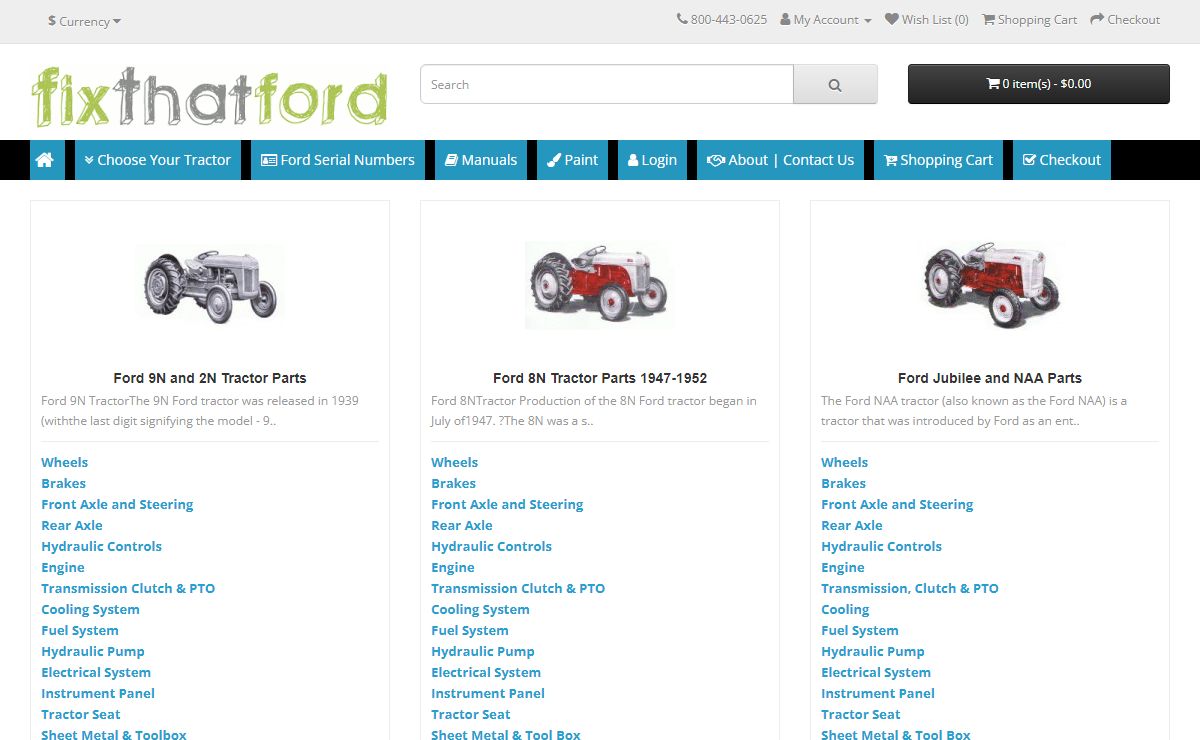The image size is (1200, 740).
Task: Open Tractor Seat under Ford 8N
Action: point(471,714)
